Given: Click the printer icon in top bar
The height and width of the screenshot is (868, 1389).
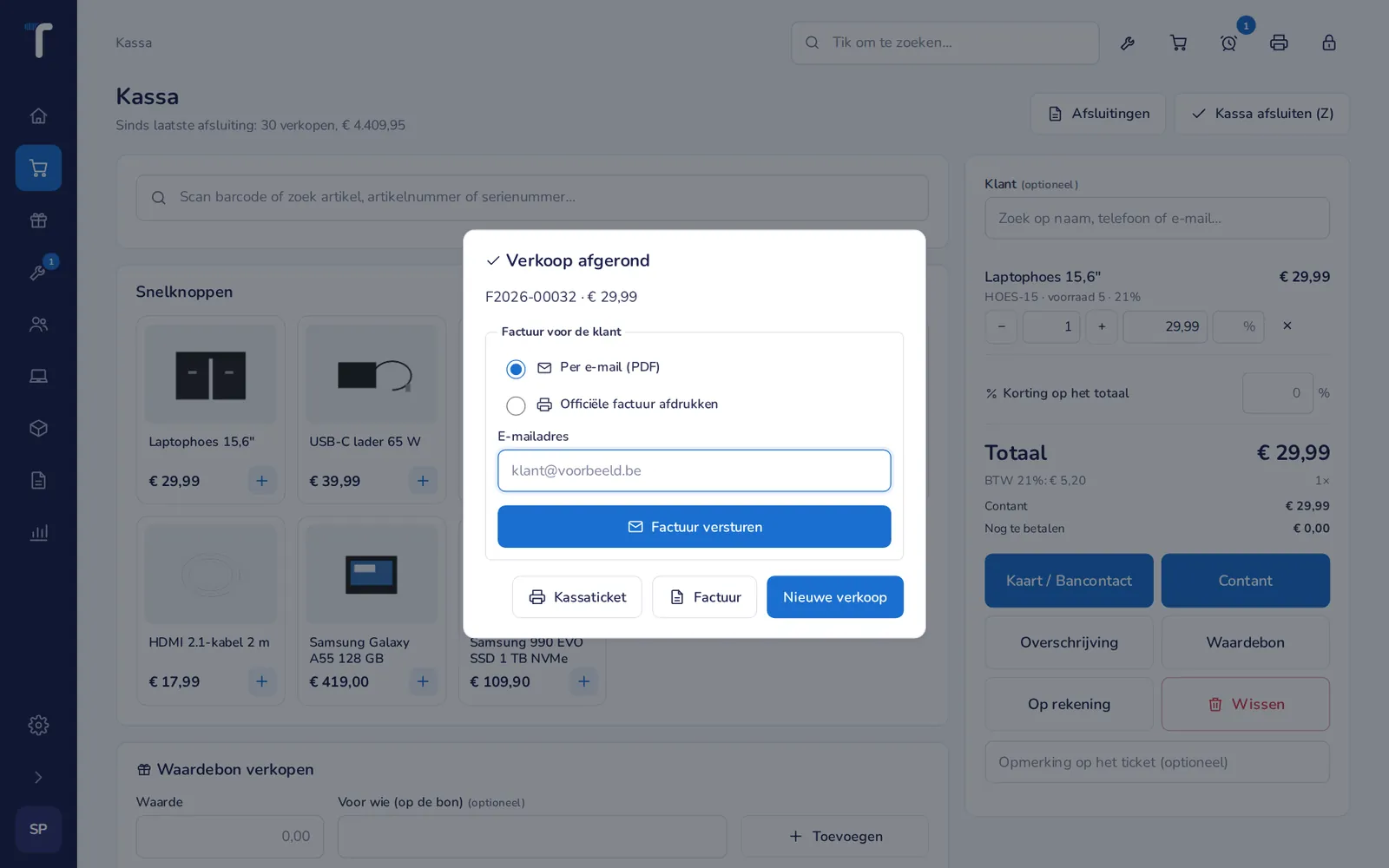Looking at the screenshot, I should click(x=1279, y=43).
